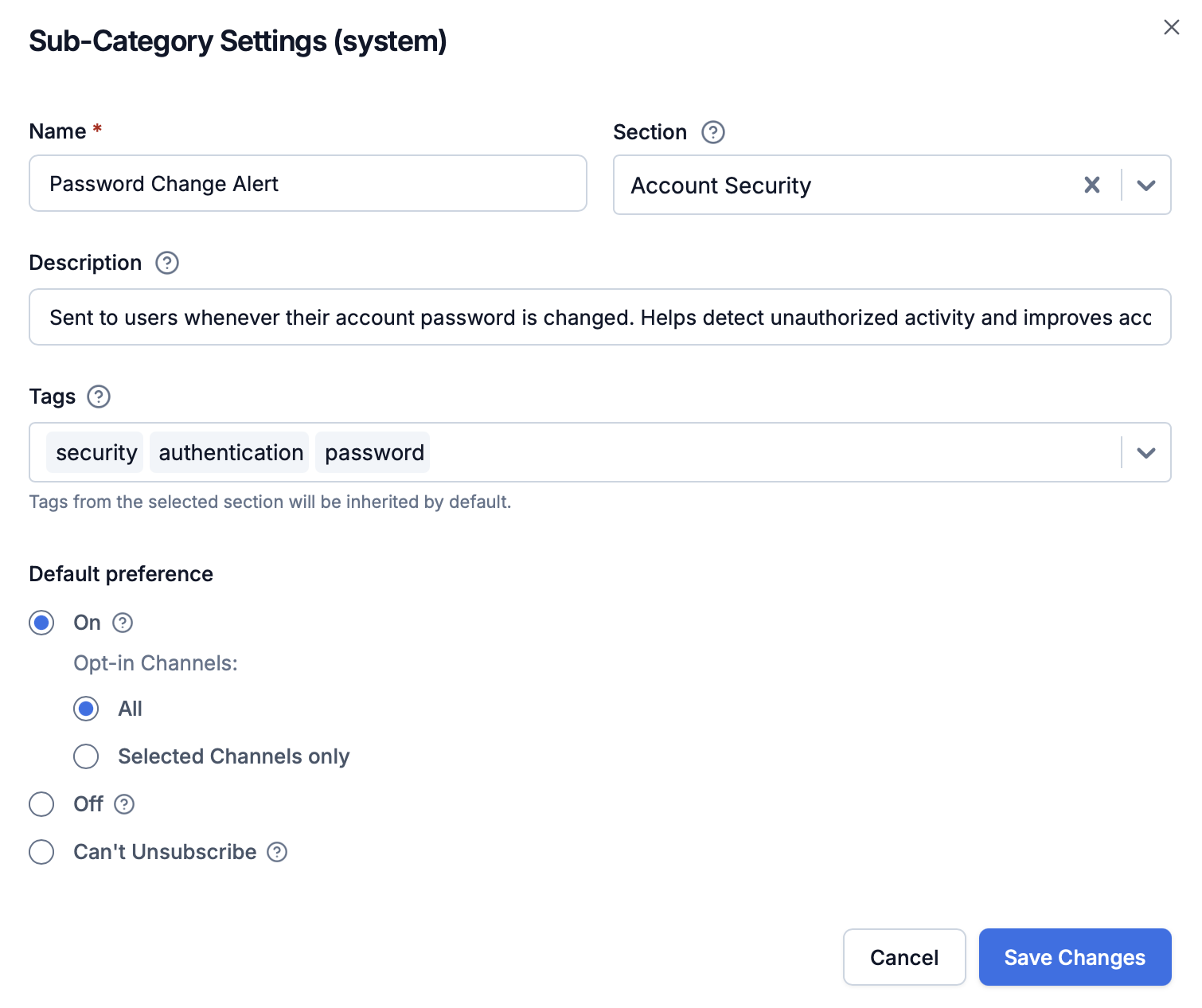1202x1008 pixels.
Task: Open the Section help tooltip icon
Action: (712, 132)
